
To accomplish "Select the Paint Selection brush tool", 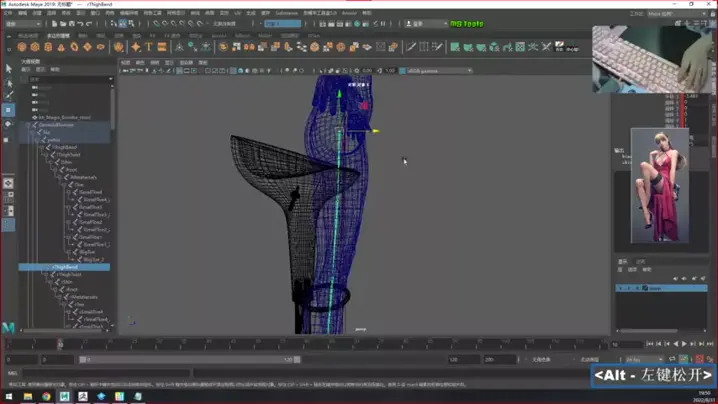I will click(x=8, y=96).
